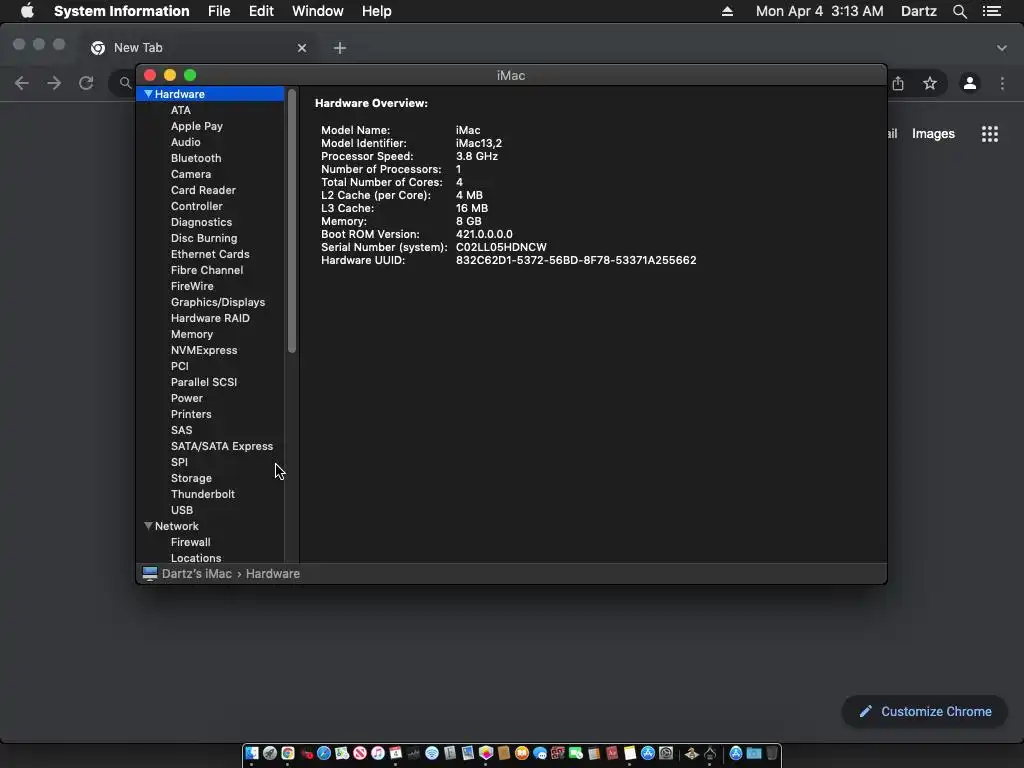Select Camera in the sidebar

click(x=191, y=174)
